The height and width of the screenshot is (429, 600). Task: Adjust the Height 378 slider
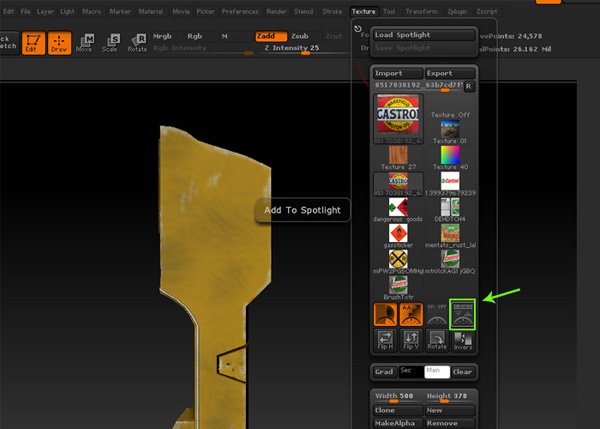(450, 397)
